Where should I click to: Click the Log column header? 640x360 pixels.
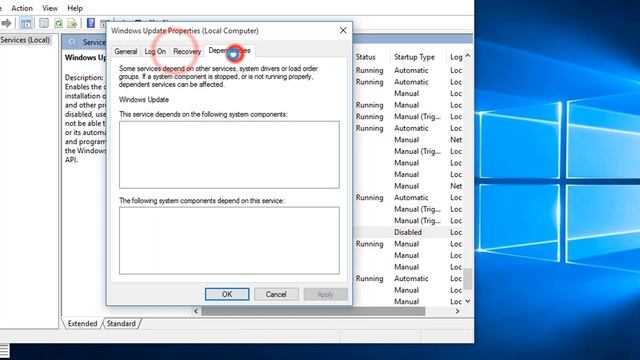[456, 57]
